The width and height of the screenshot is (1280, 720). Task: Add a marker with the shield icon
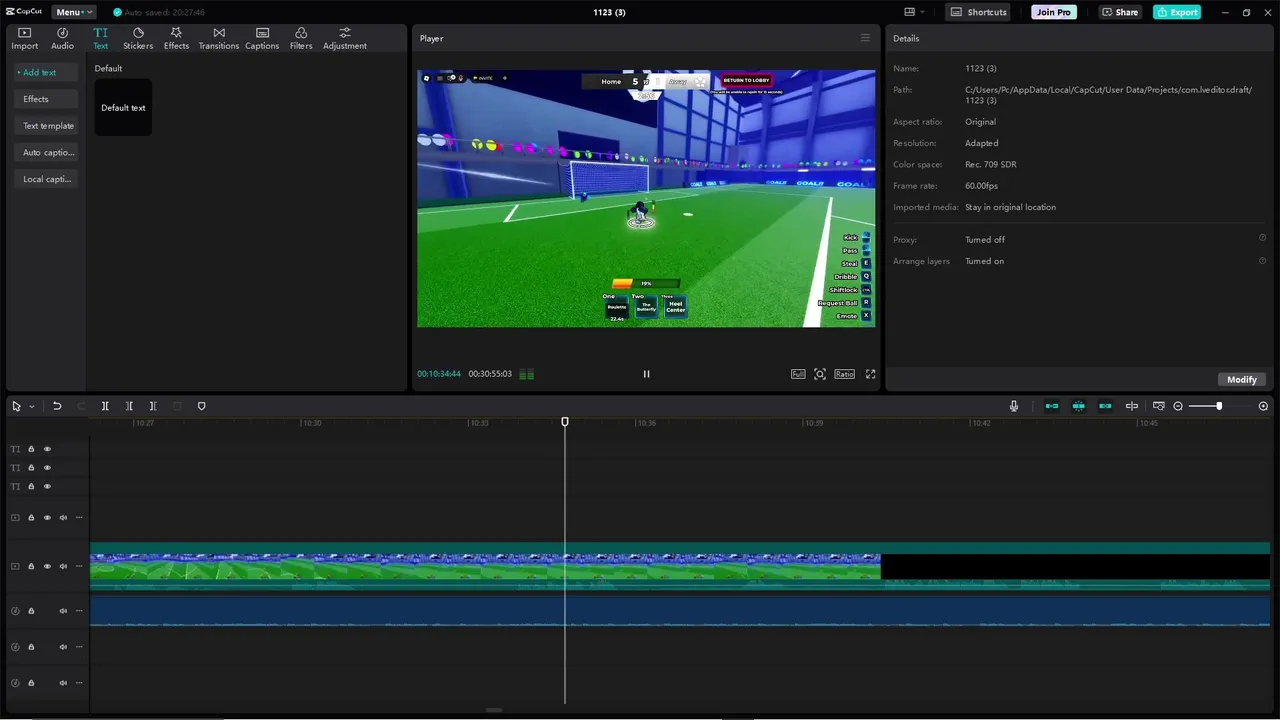pos(201,406)
